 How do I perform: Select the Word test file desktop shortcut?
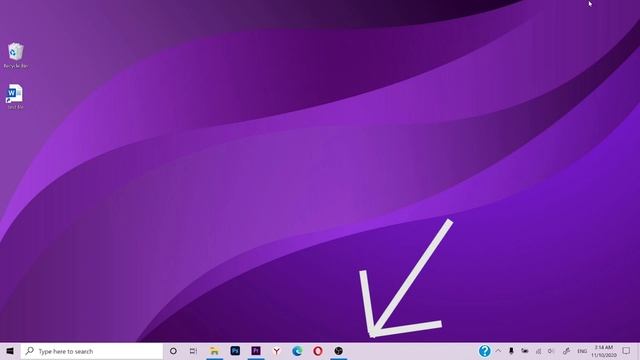click(x=16, y=97)
